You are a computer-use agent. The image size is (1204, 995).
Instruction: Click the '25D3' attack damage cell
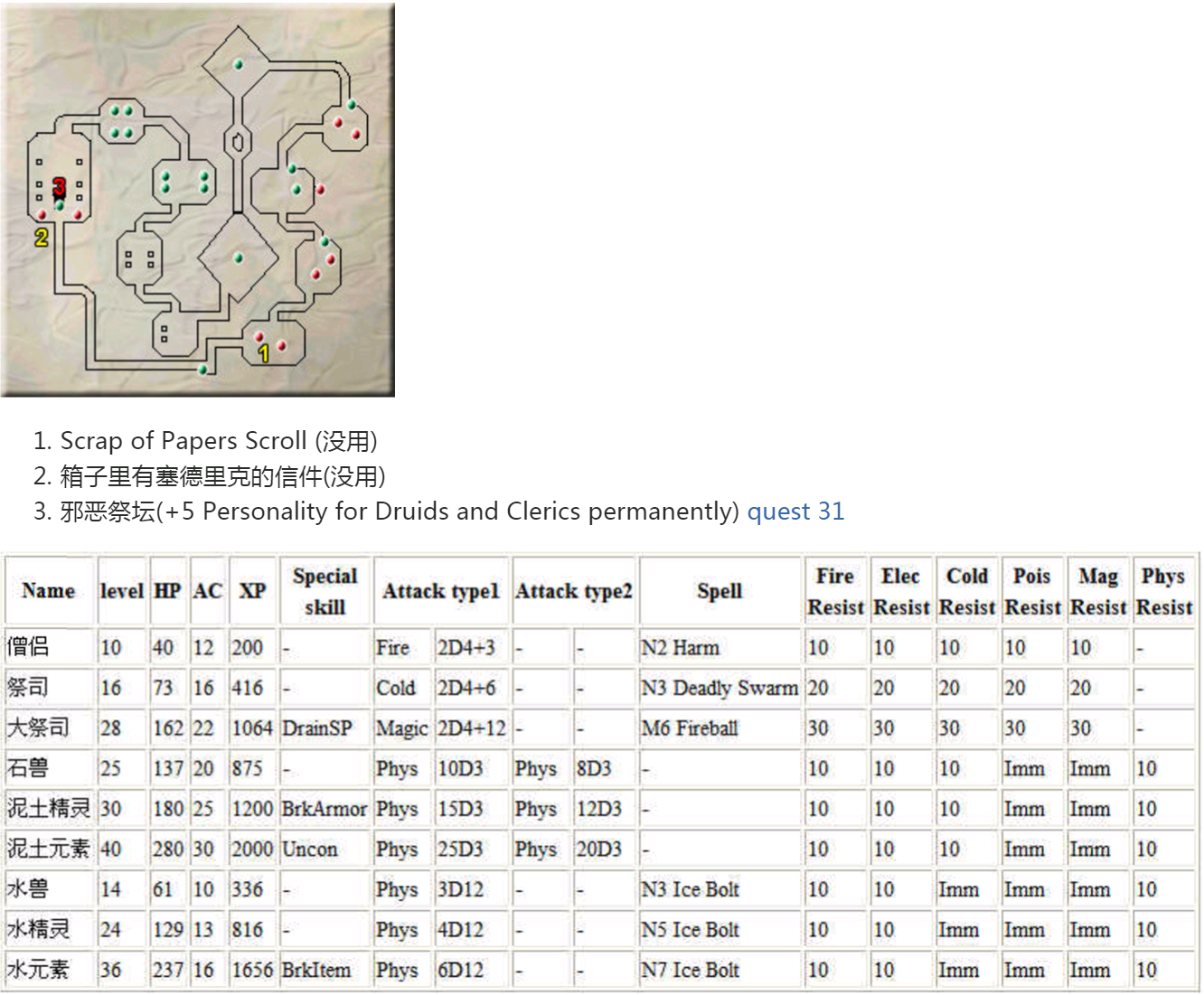point(472,849)
